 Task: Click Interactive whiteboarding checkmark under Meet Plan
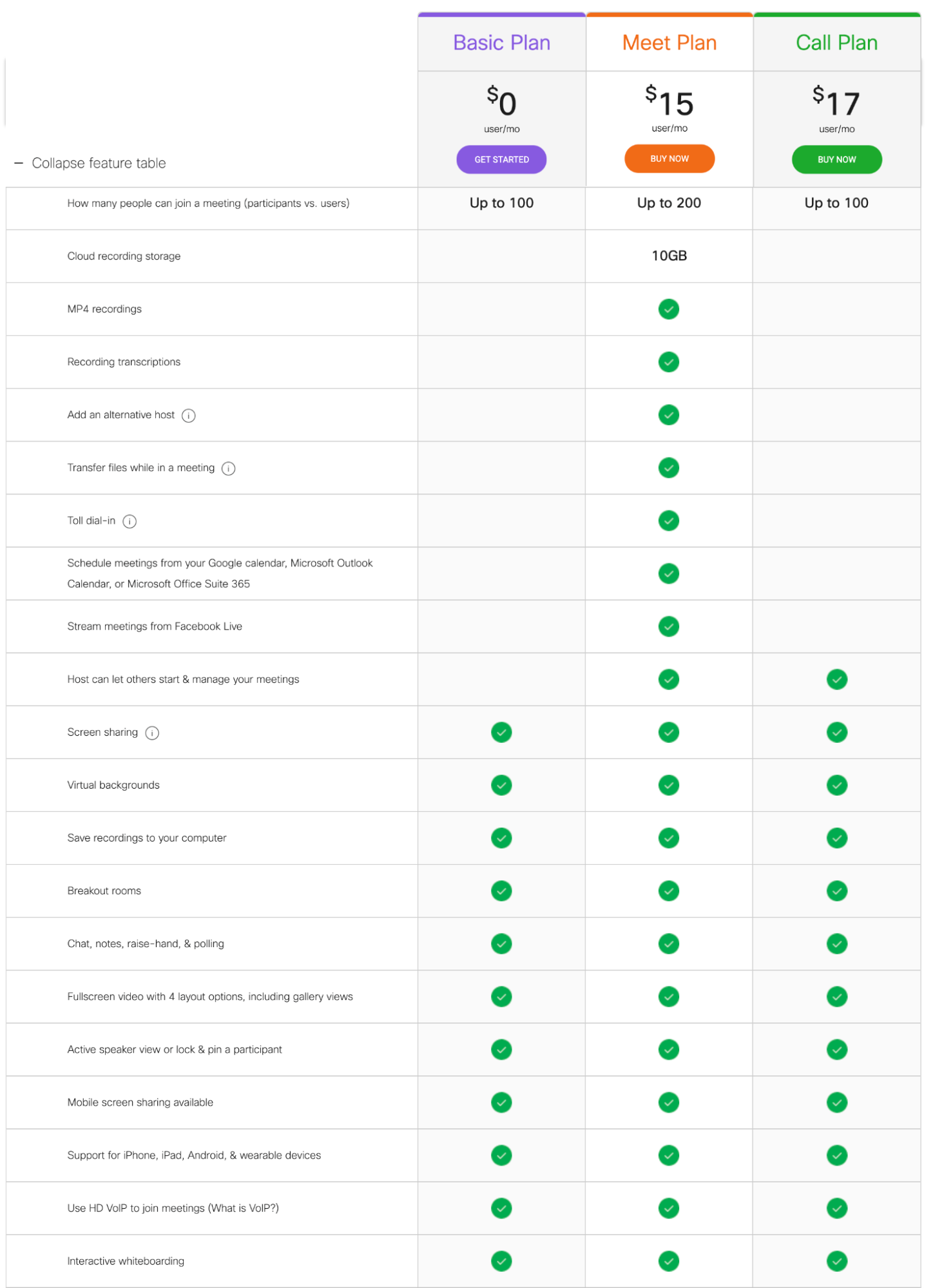pyautogui.click(x=669, y=1261)
